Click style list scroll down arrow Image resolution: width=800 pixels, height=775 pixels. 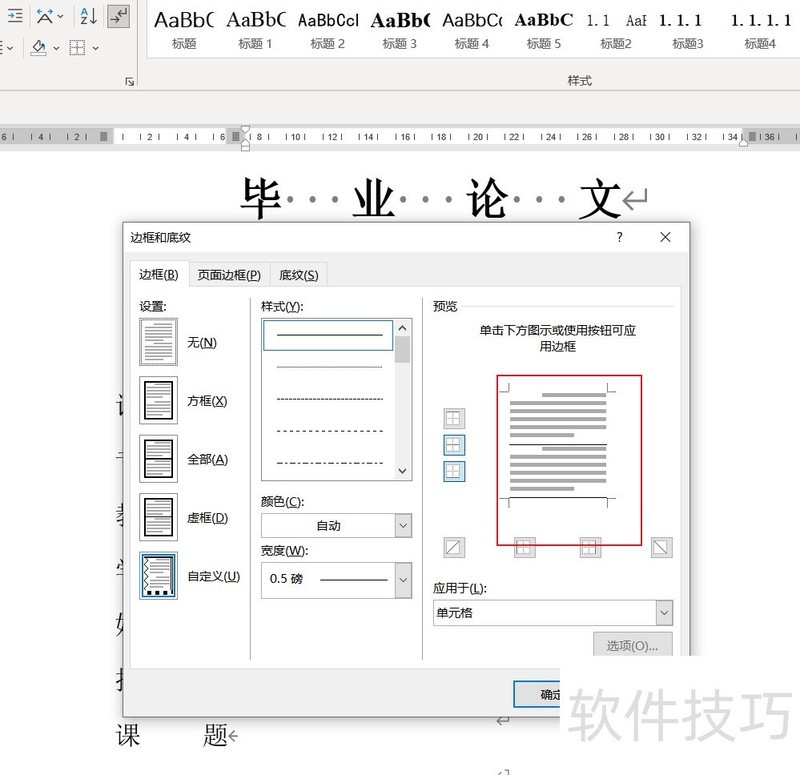[x=403, y=471]
